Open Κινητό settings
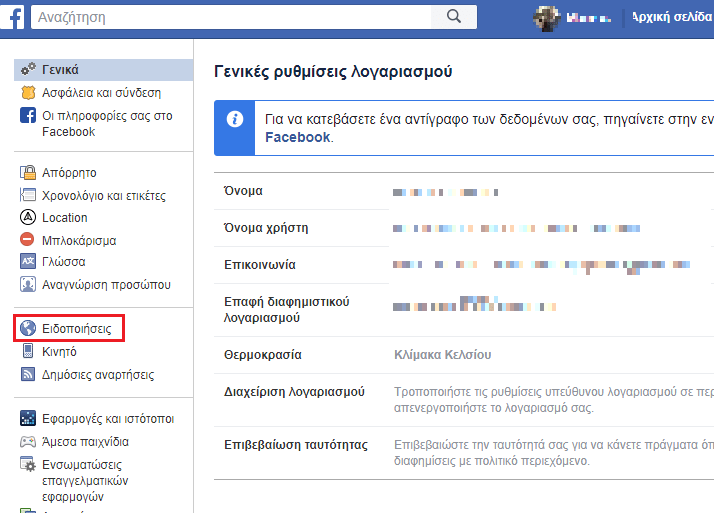The width and height of the screenshot is (714, 513). tap(59, 352)
